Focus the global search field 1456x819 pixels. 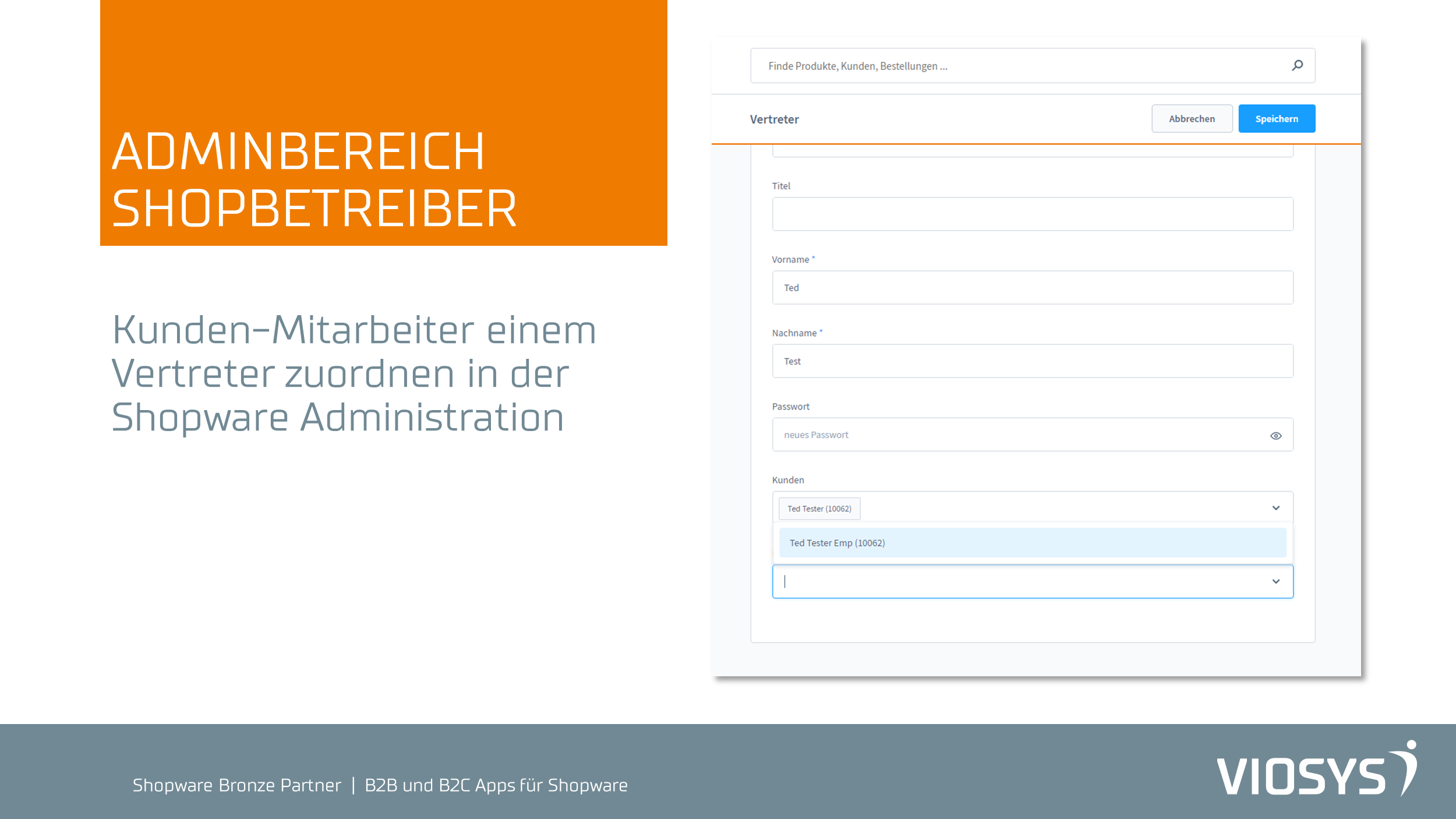point(1032,66)
